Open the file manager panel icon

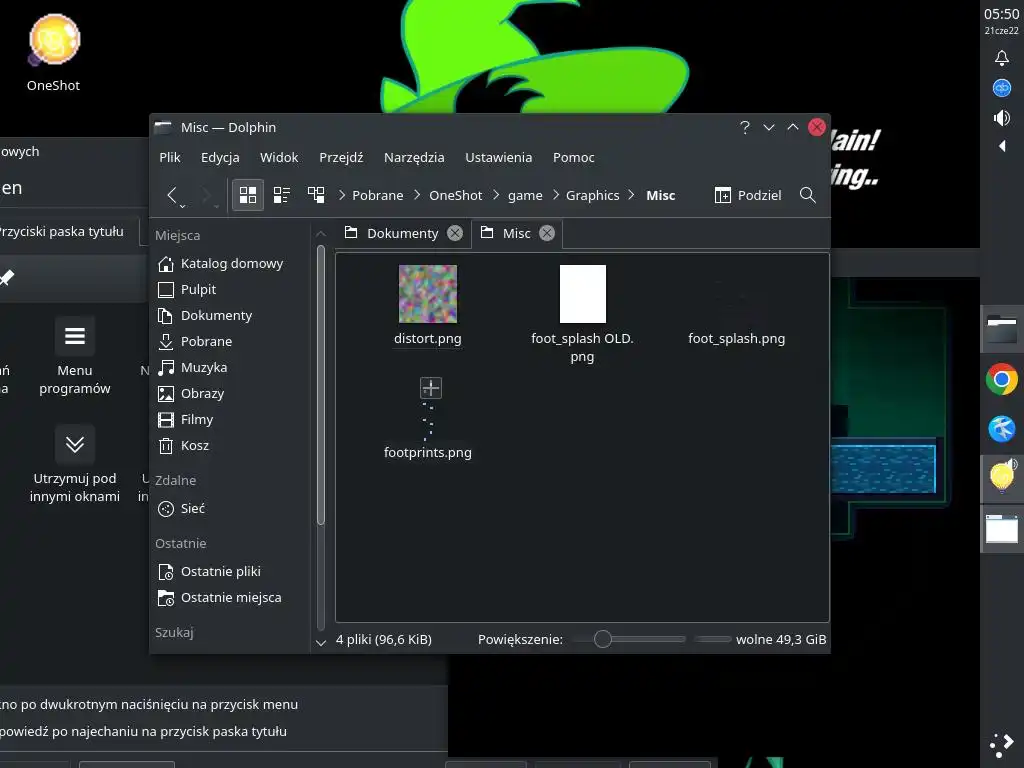1002,330
